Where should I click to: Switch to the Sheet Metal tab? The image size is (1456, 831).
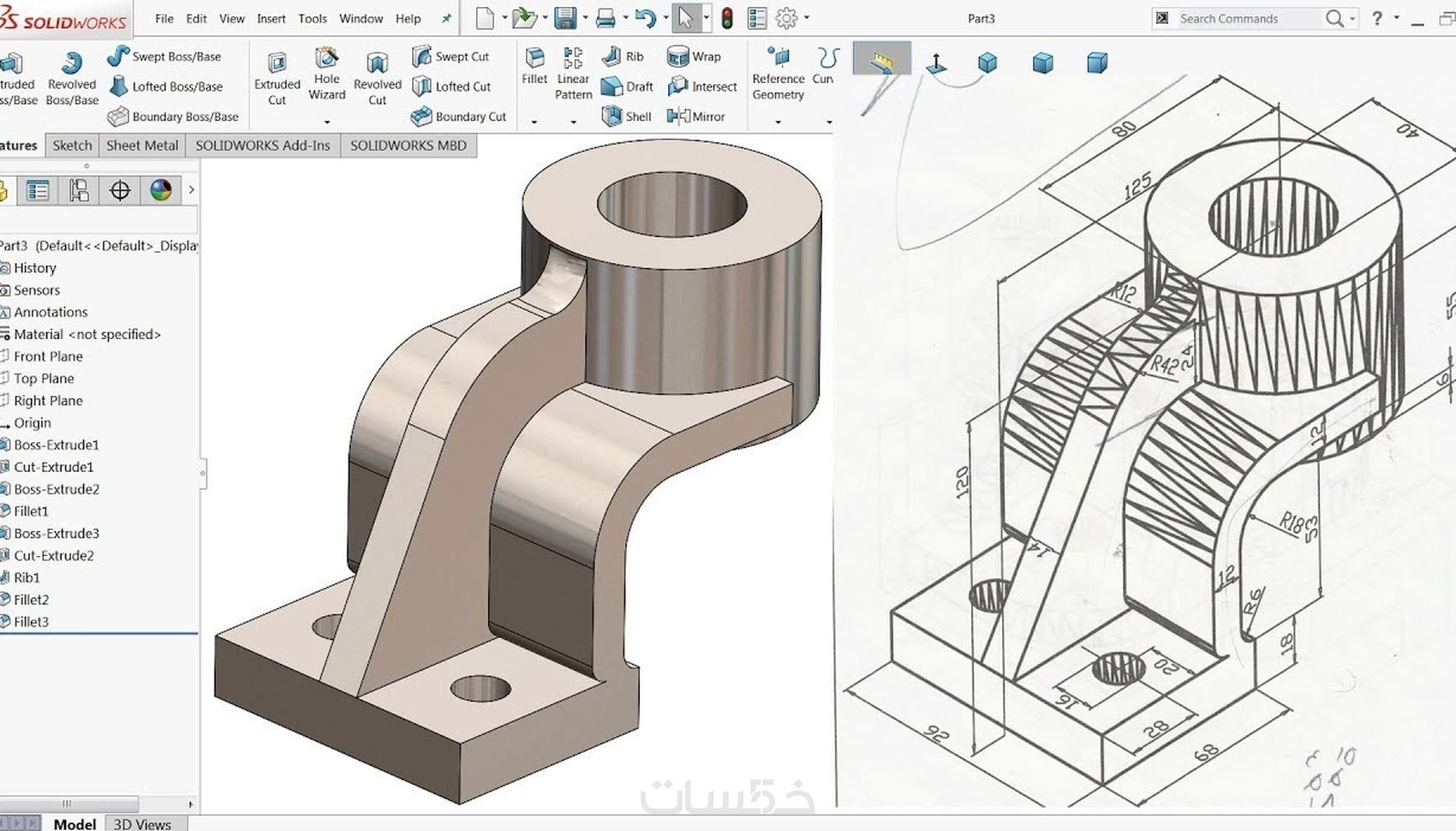142,146
